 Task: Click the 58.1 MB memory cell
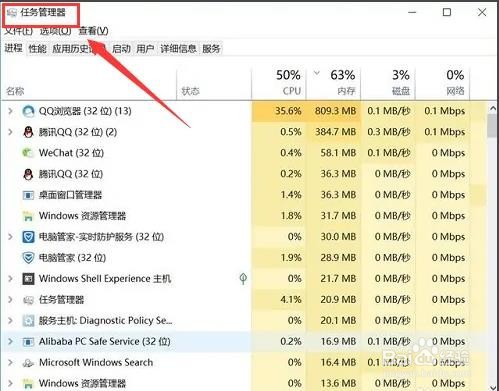(333, 153)
